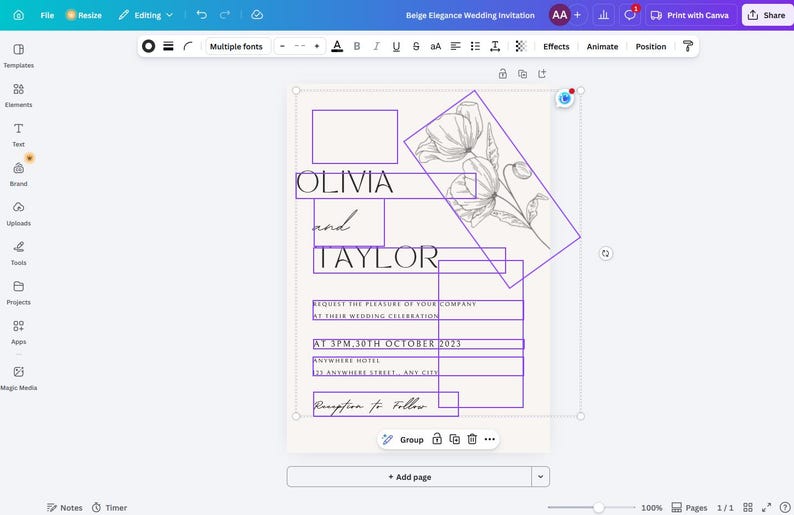Open the text color picker
Image resolution: width=794 pixels, height=515 pixels.
337,46
